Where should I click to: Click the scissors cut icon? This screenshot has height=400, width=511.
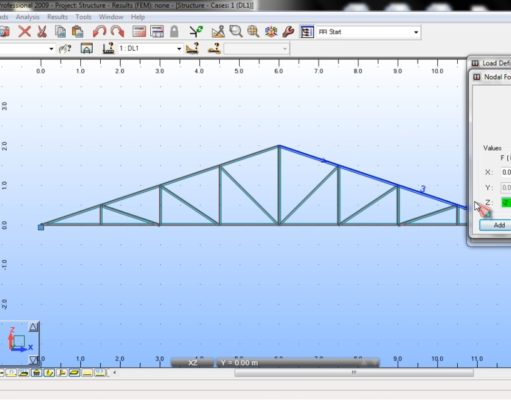tap(42, 32)
